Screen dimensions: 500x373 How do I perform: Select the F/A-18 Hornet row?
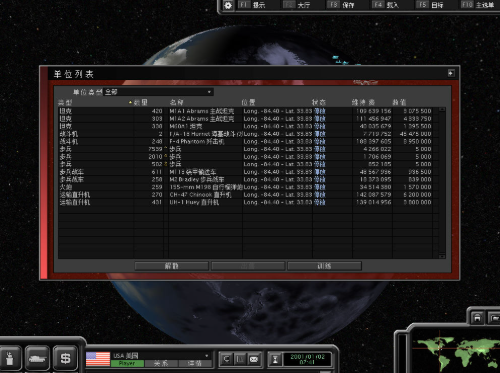pos(248,134)
